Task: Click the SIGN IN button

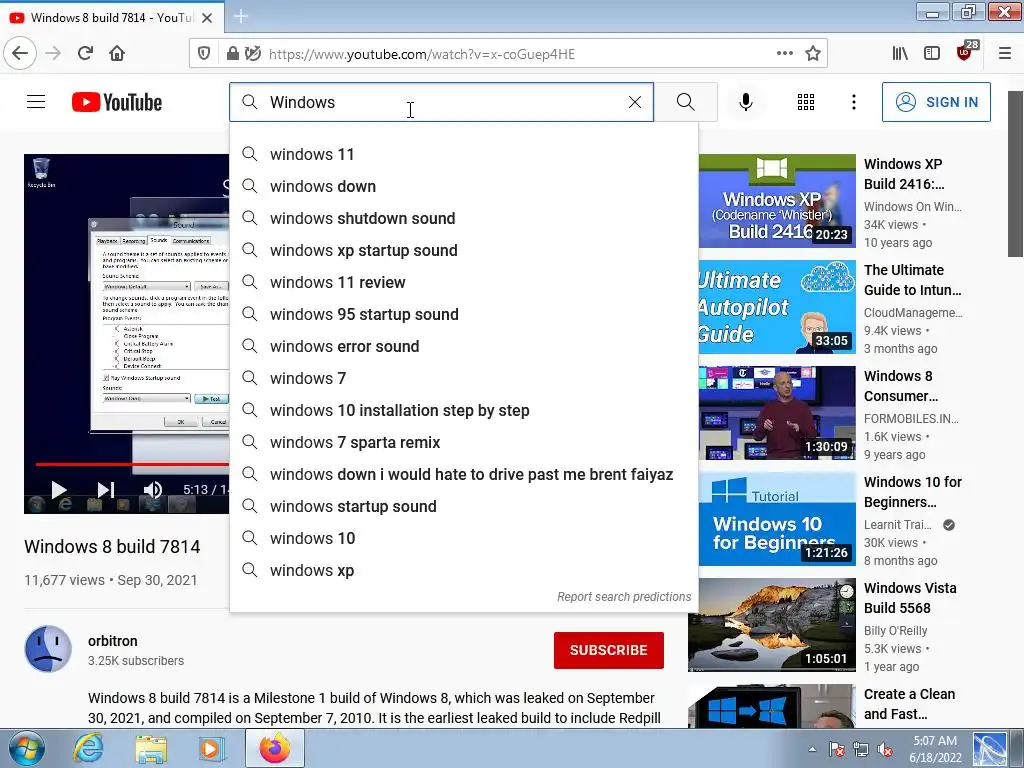Action: (936, 102)
